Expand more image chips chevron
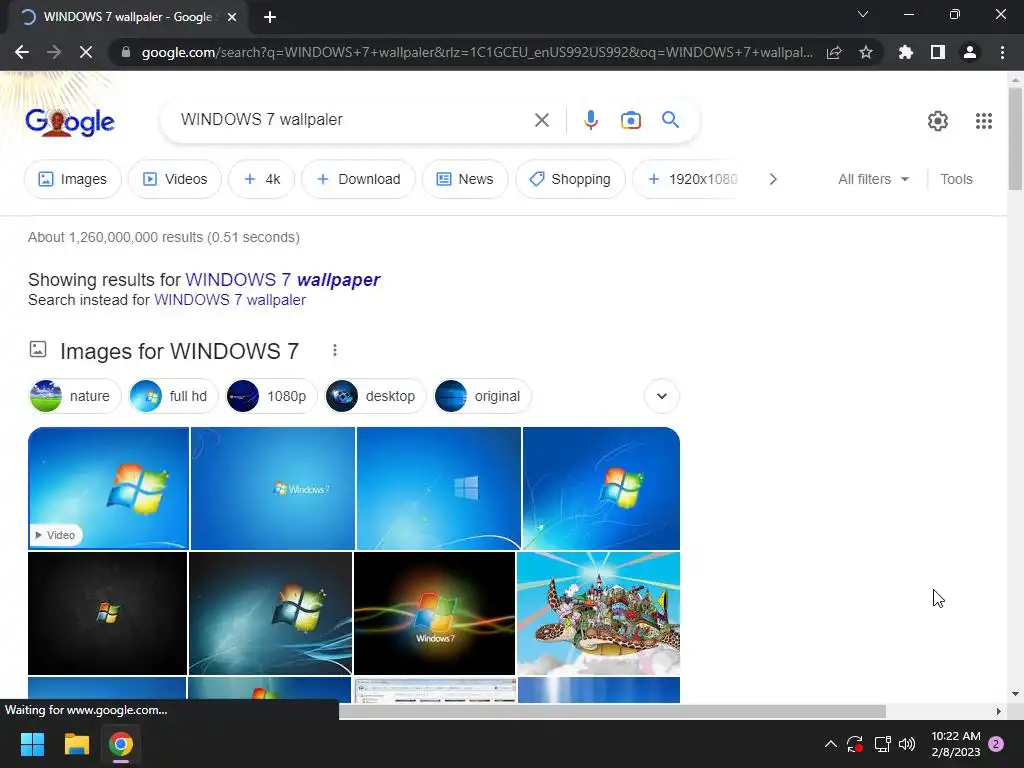 (662, 396)
